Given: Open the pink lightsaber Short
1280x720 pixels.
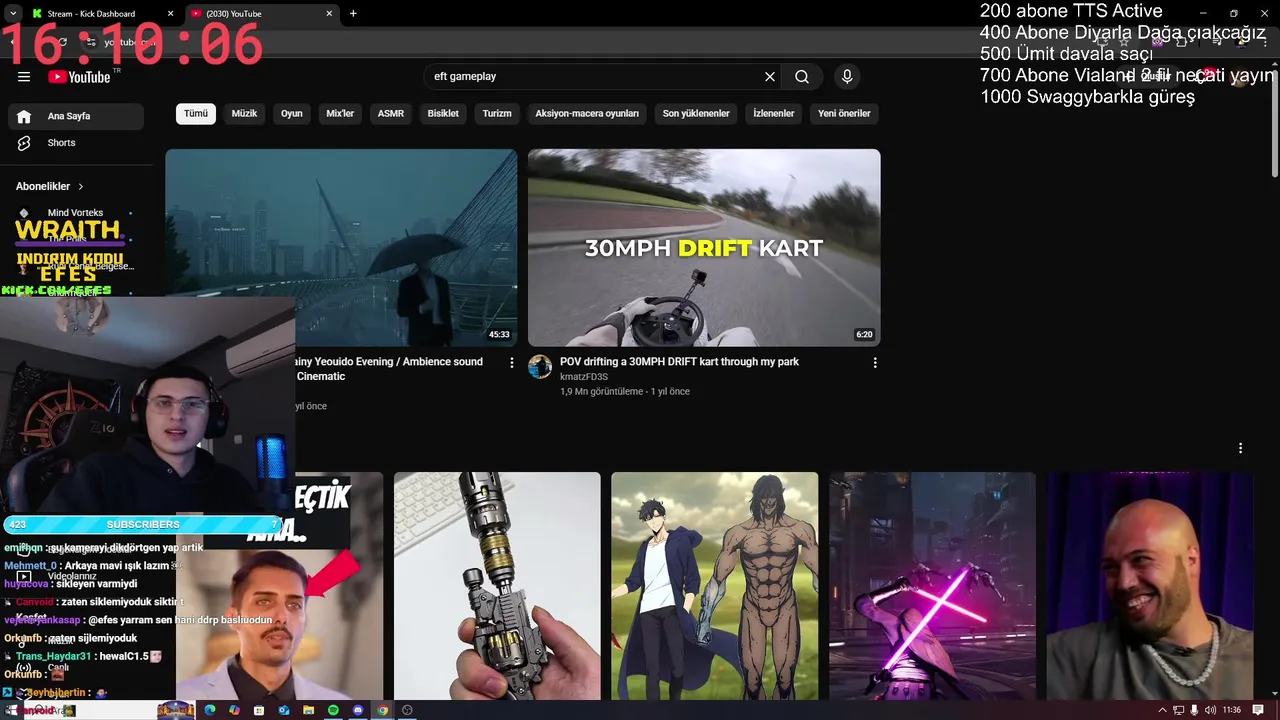Looking at the screenshot, I should (932, 586).
